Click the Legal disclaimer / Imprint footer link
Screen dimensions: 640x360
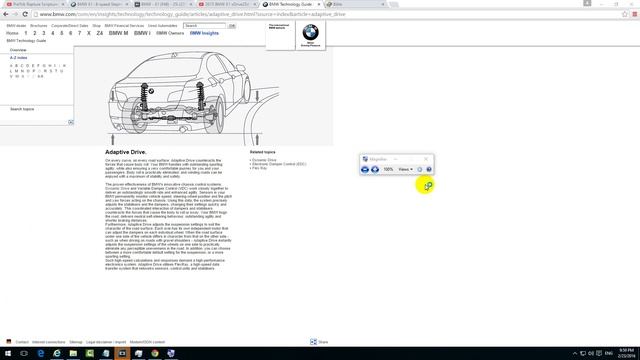(x=106, y=342)
